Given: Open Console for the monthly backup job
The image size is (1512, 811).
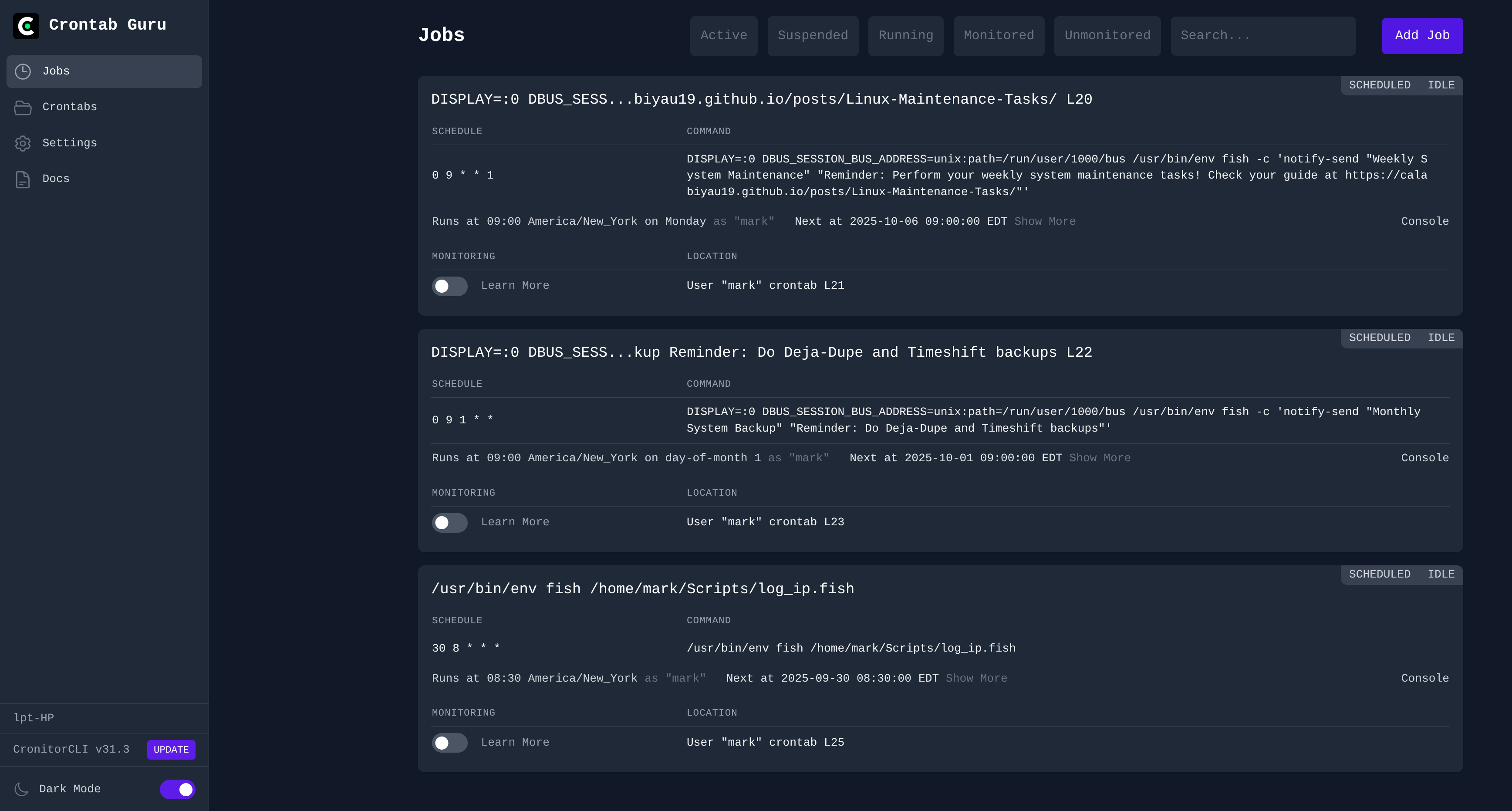Looking at the screenshot, I should click(x=1424, y=458).
